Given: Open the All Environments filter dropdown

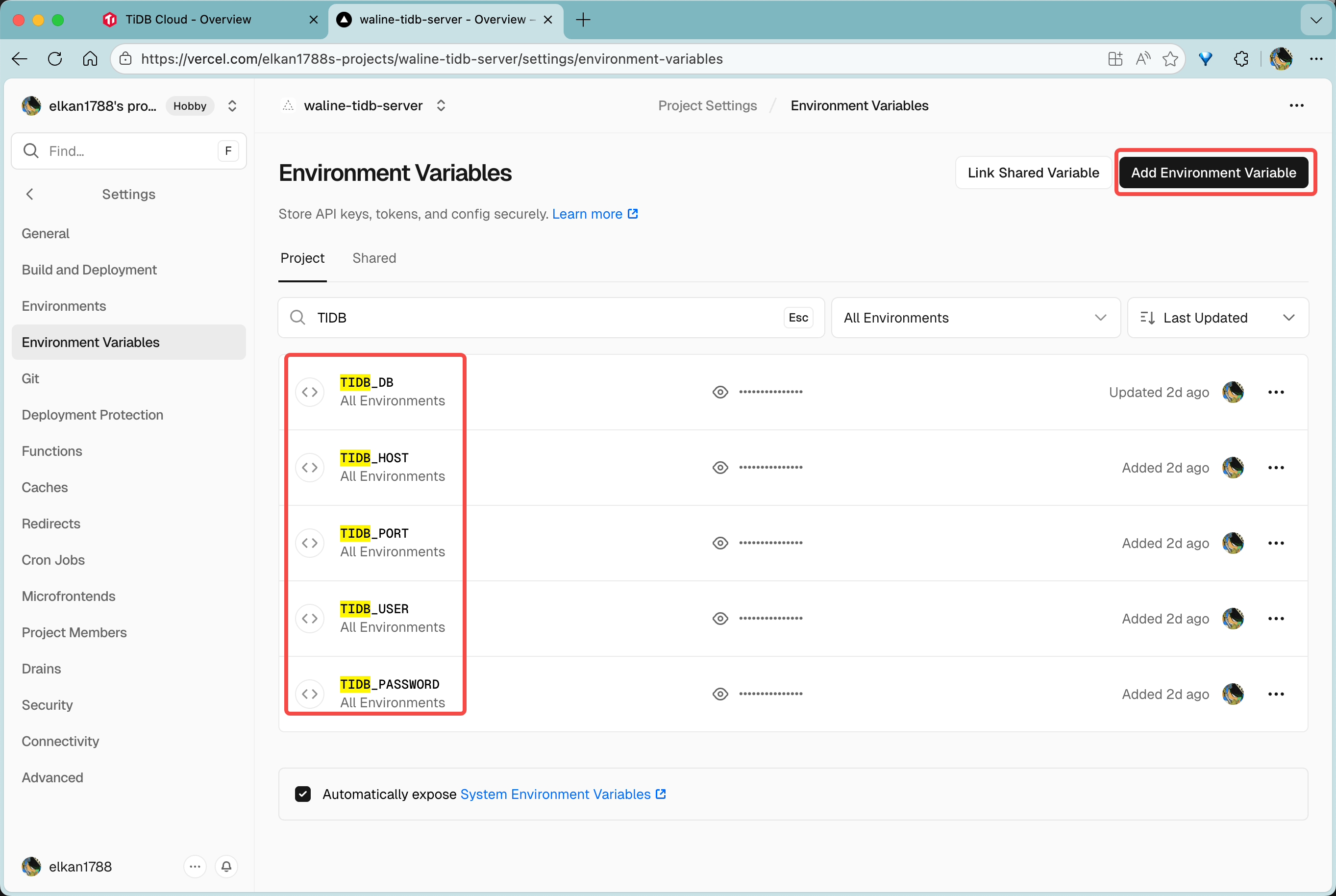Looking at the screenshot, I should click(975, 318).
